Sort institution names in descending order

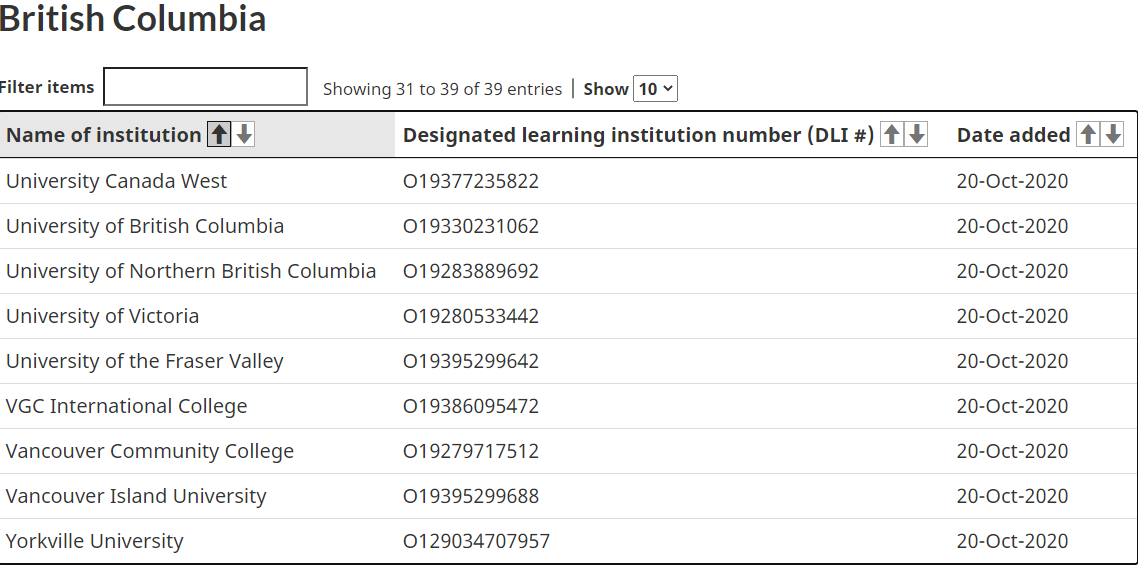coord(245,134)
